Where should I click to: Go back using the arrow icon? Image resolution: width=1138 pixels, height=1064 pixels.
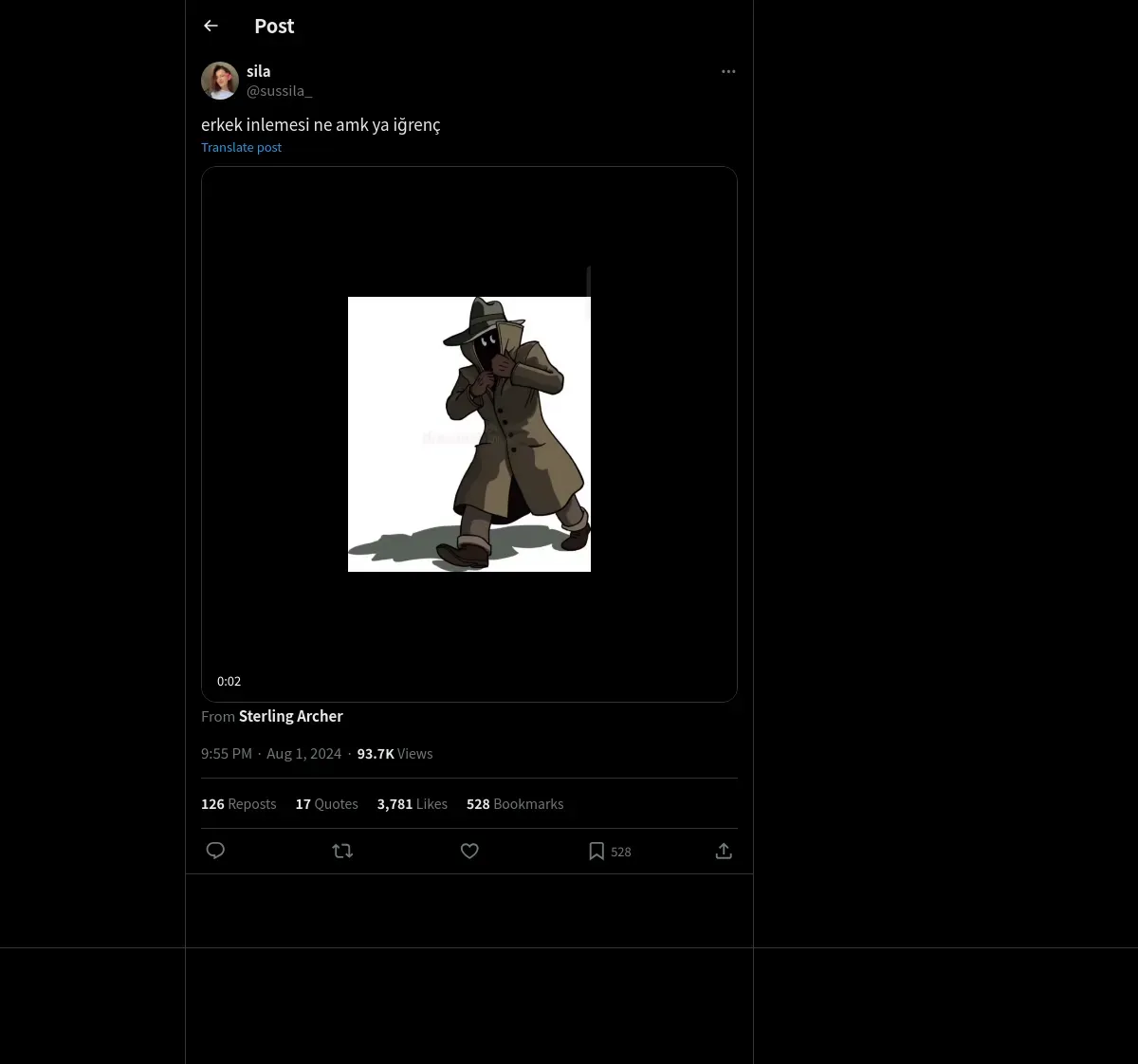[x=211, y=27]
